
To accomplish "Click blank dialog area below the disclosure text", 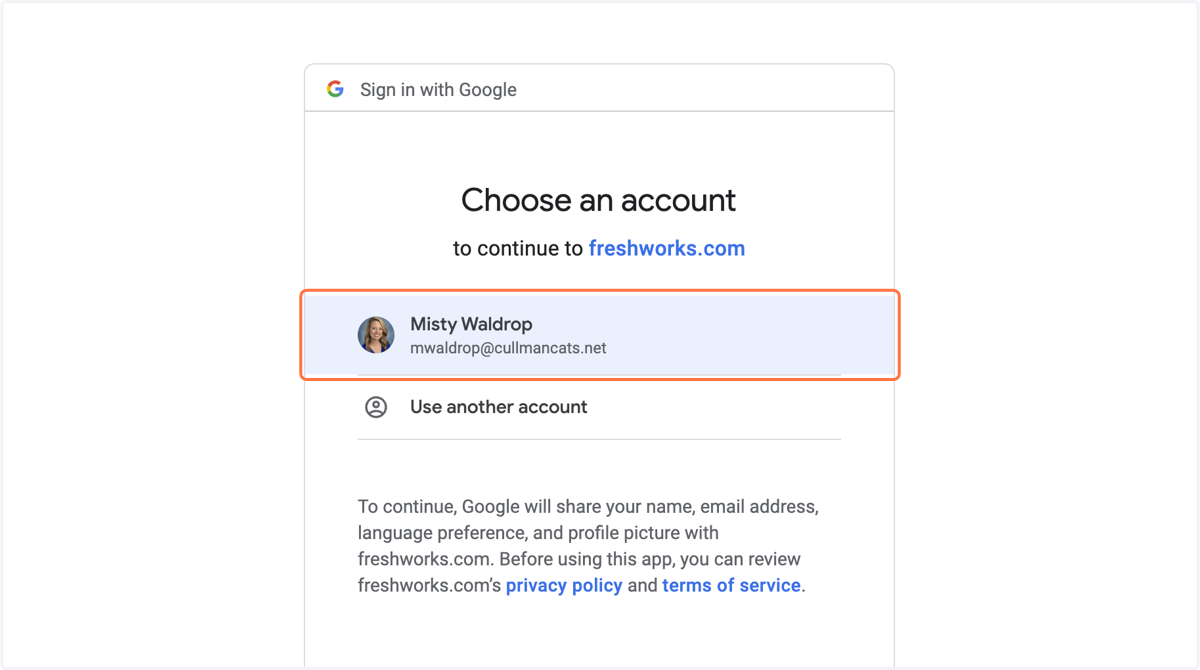I will pyautogui.click(x=599, y=635).
